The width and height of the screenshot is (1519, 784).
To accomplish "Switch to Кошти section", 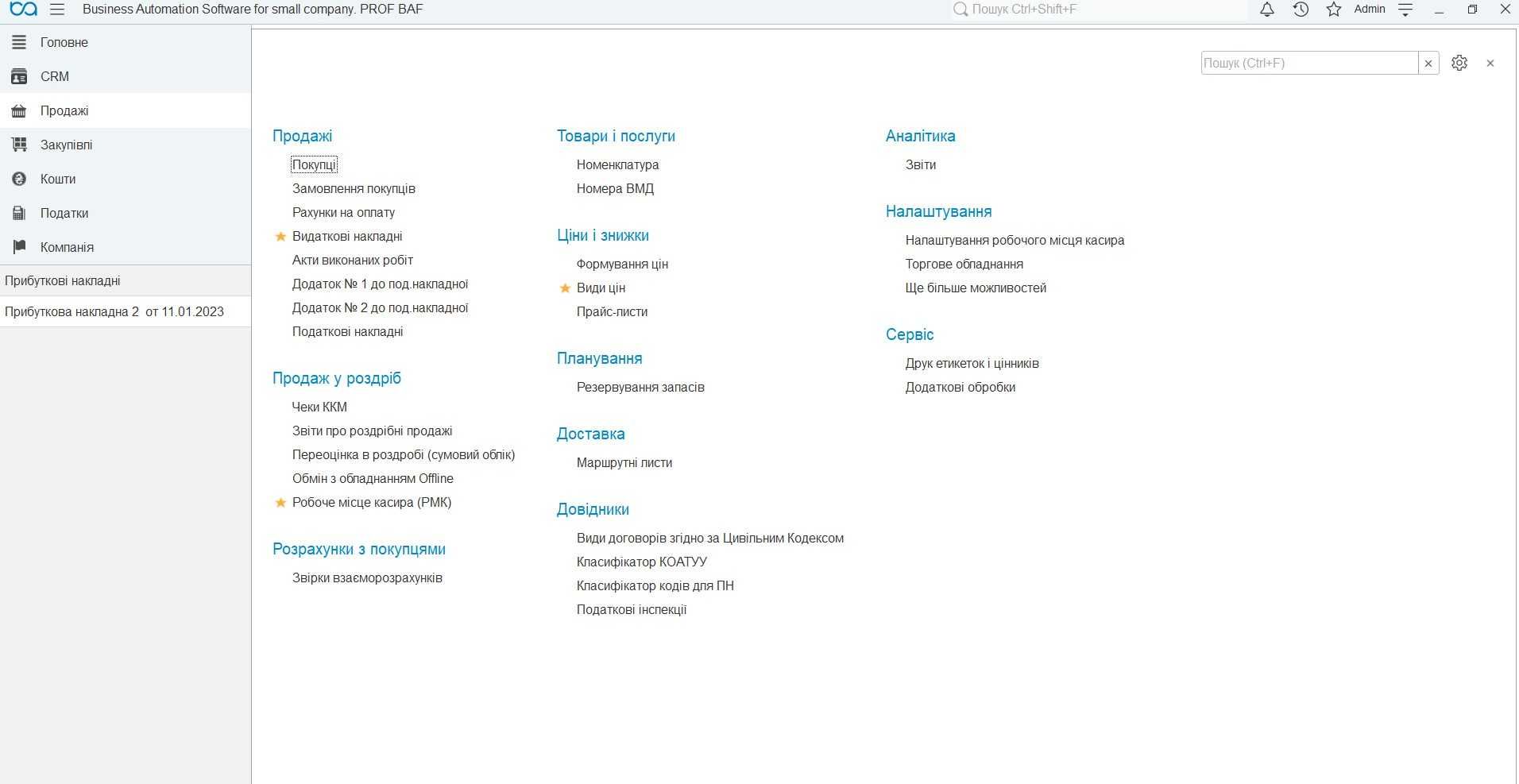I will coord(126,179).
